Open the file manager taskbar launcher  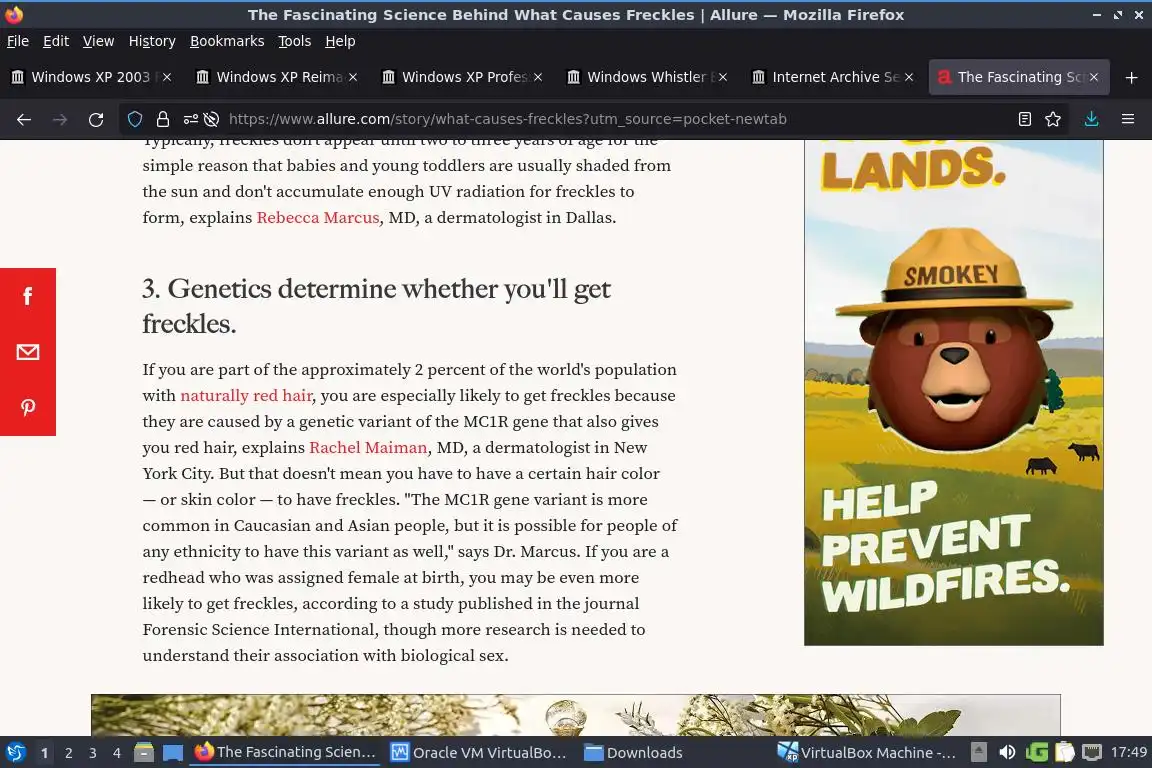pyautogui.click(x=144, y=753)
